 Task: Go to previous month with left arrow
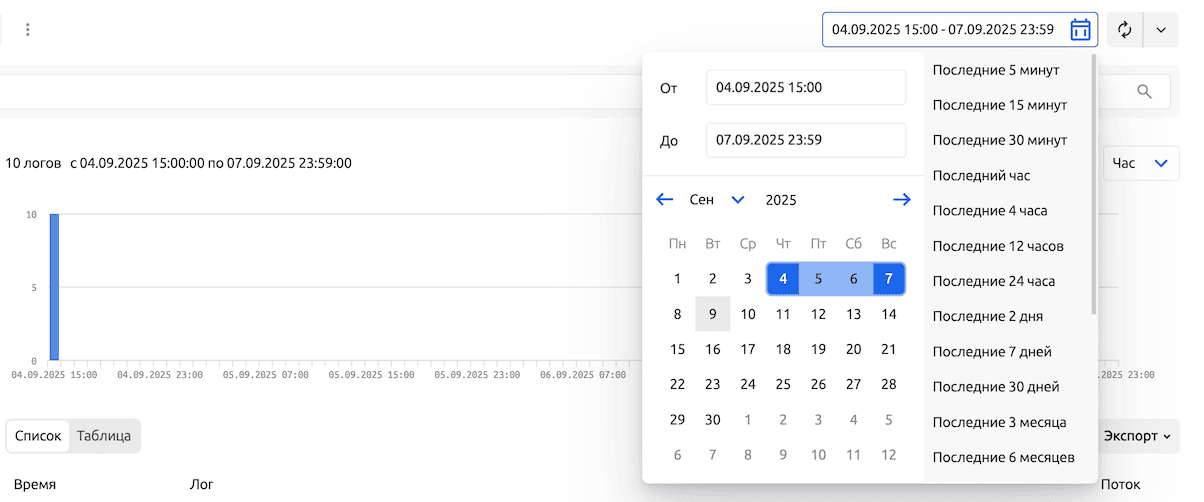click(664, 200)
